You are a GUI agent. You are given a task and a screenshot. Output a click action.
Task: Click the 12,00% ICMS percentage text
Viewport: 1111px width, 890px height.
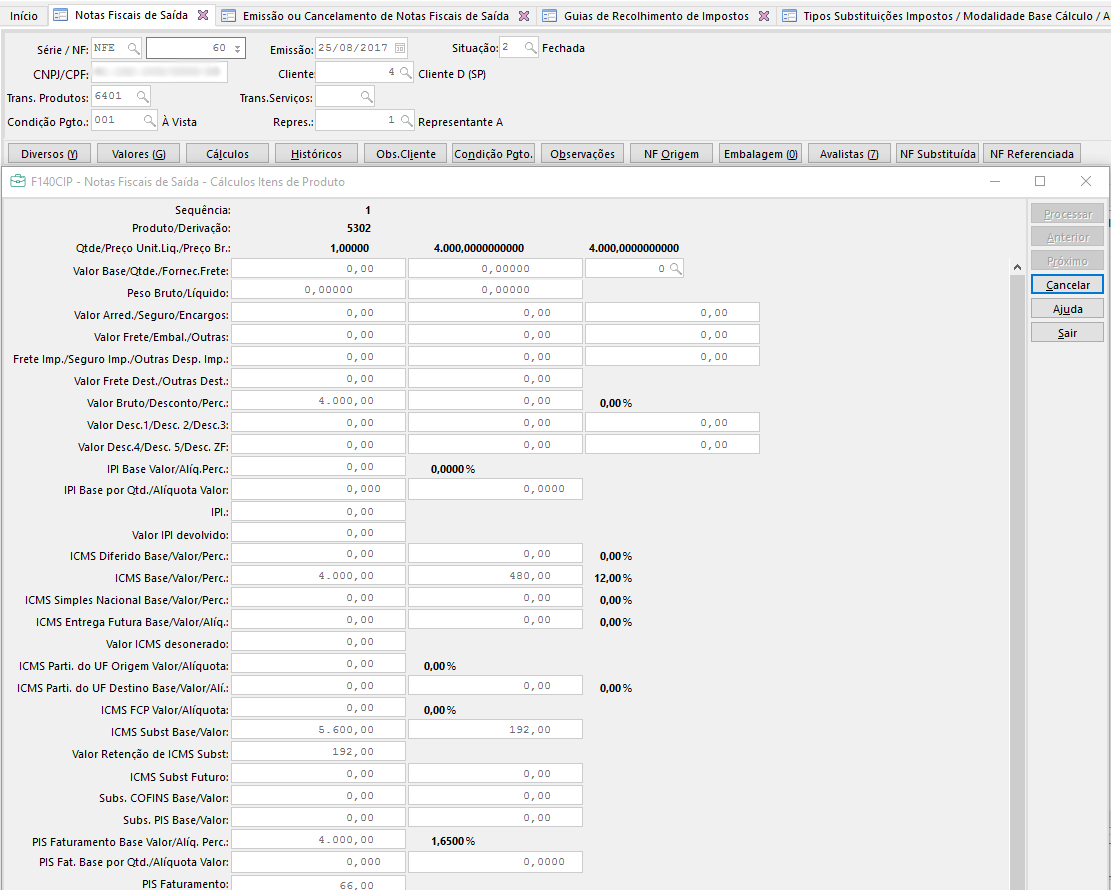click(613, 578)
